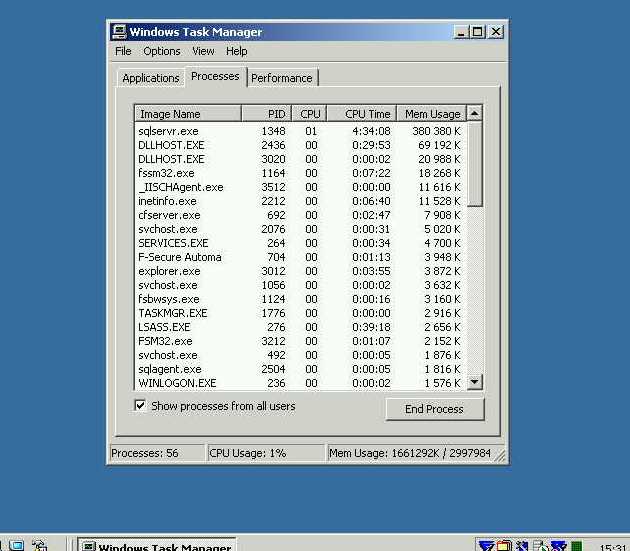630x551 pixels.
Task: Select the explorer.exe process
Action: [300, 271]
